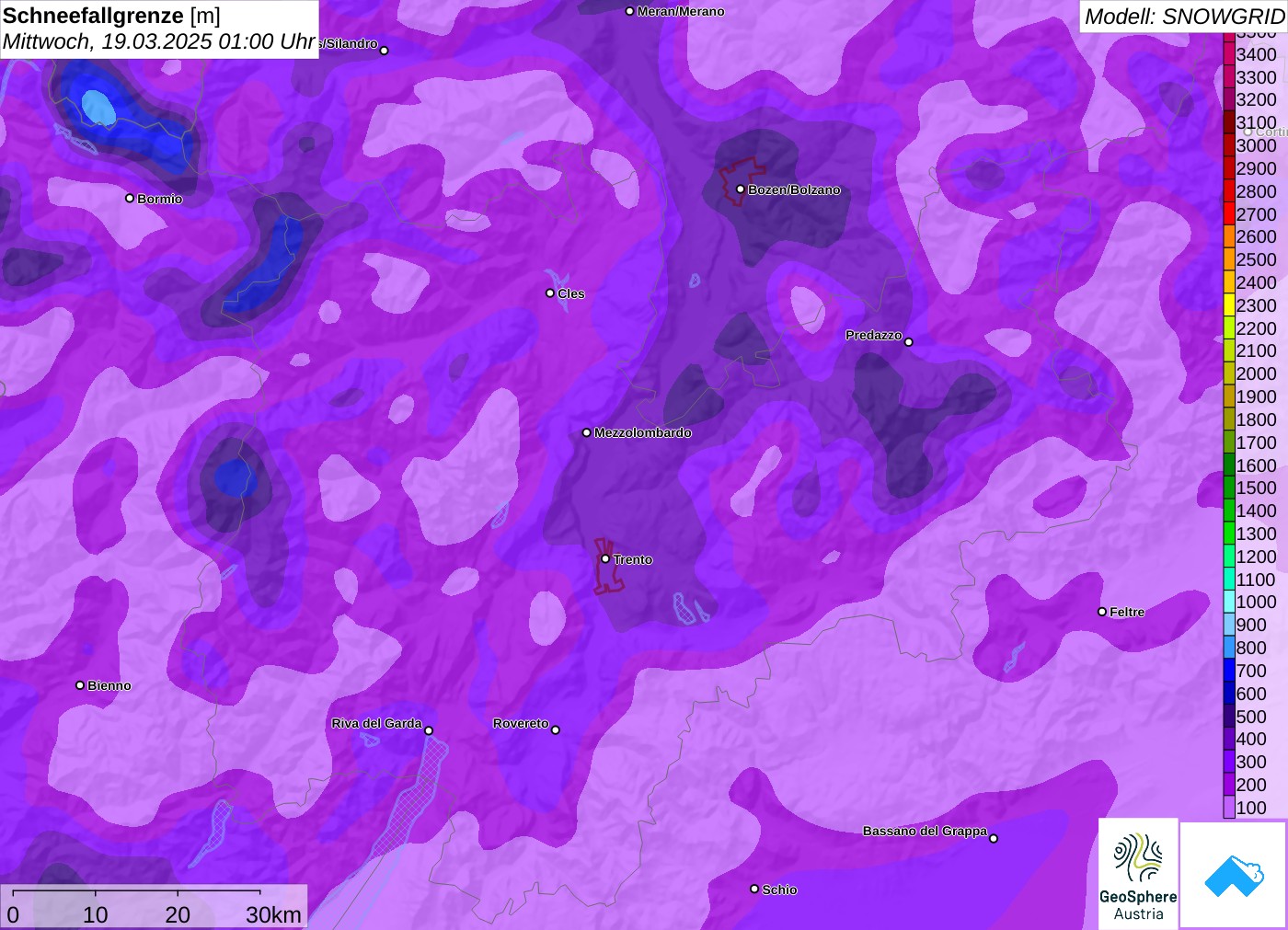Select the dark red 3000 legend swatch
The width and height of the screenshot is (1288, 930).
1229,145
